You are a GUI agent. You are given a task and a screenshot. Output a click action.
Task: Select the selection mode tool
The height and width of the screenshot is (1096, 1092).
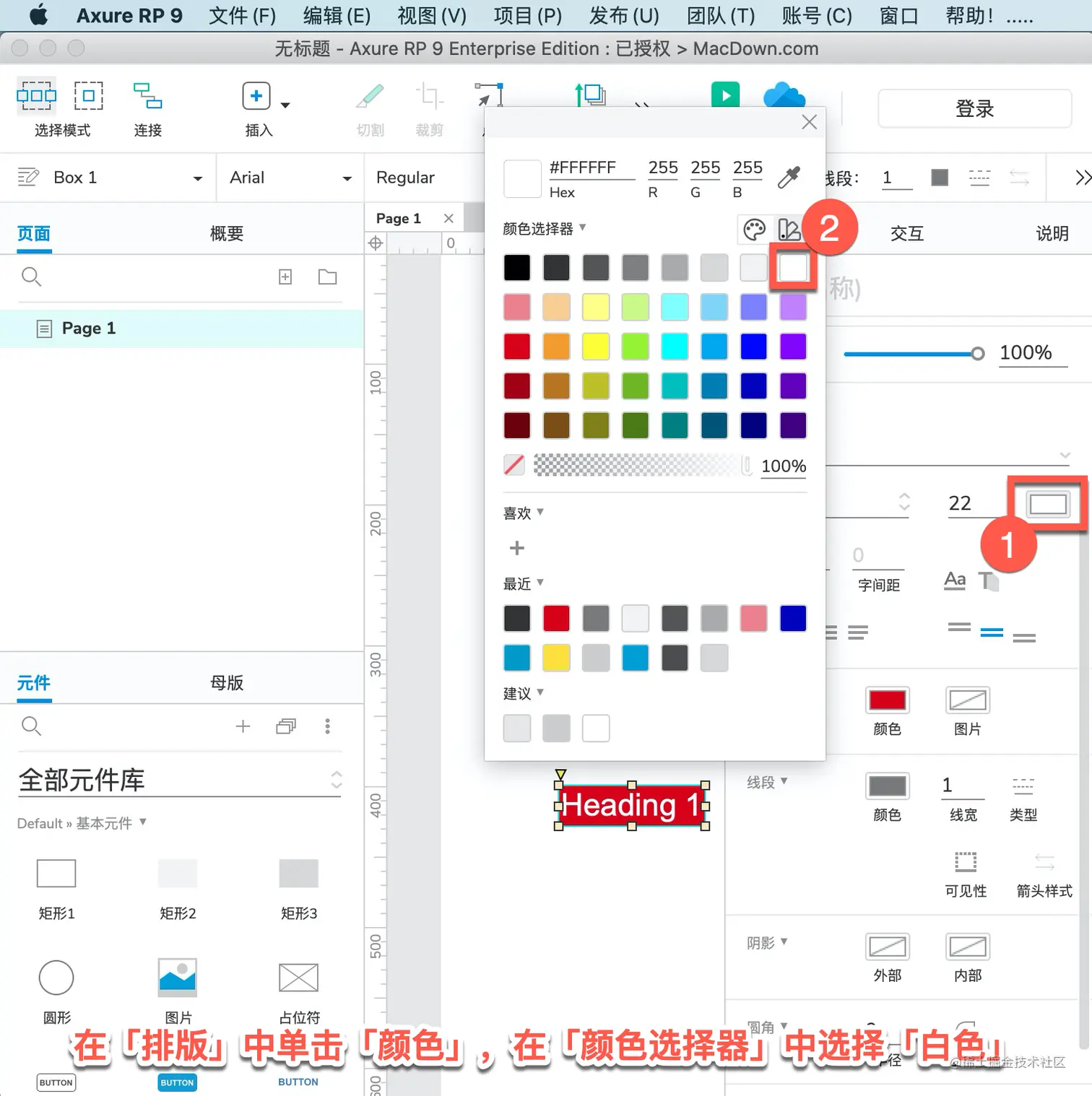click(37, 96)
